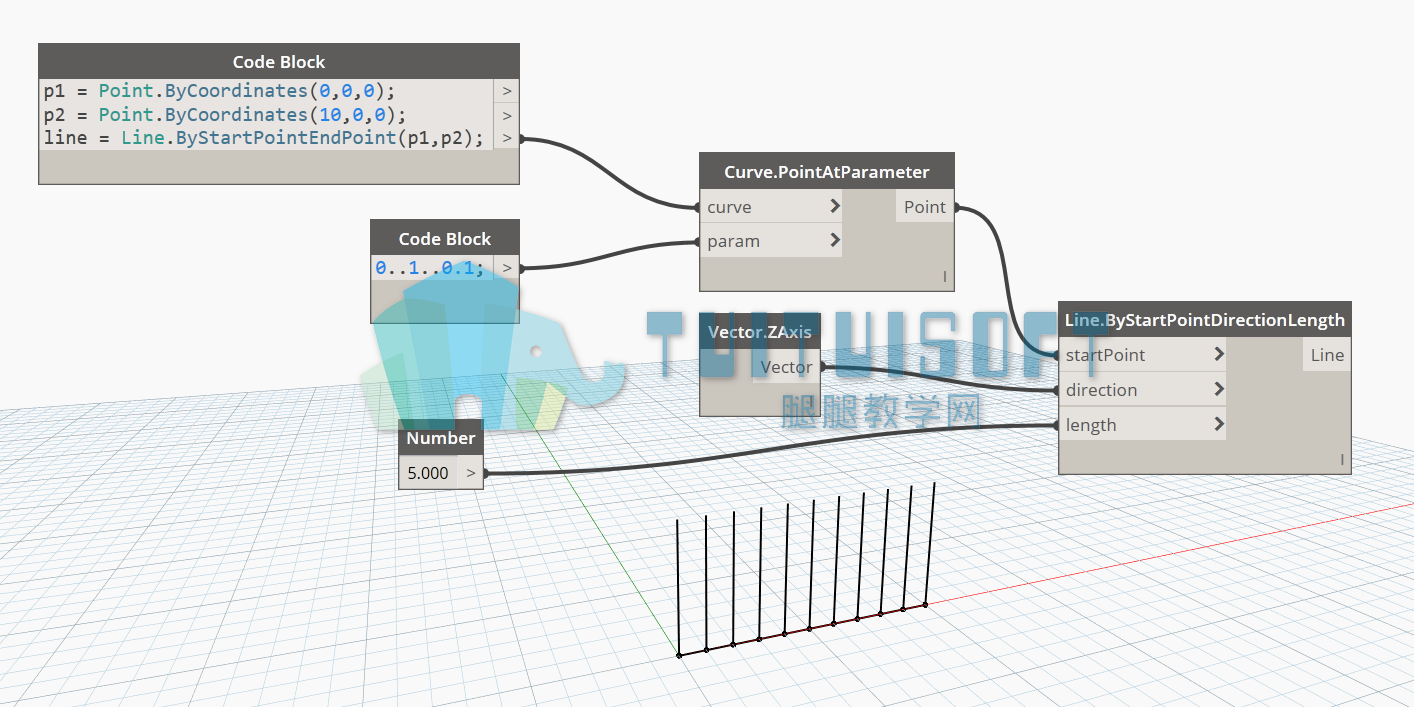Screen dimensions: 1414x707
Task: Expand the chevron beside the curve input
Action: click(x=834, y=207)
